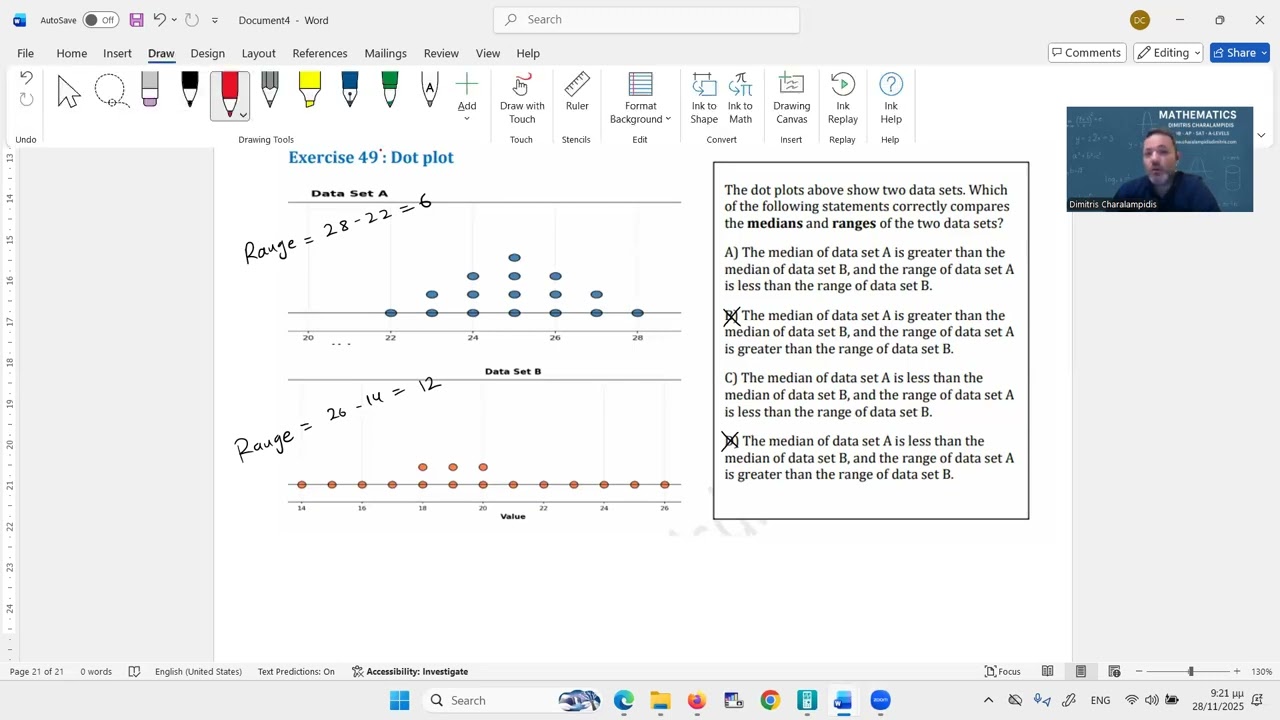Open the Windows Start menu

click(399, 700)
